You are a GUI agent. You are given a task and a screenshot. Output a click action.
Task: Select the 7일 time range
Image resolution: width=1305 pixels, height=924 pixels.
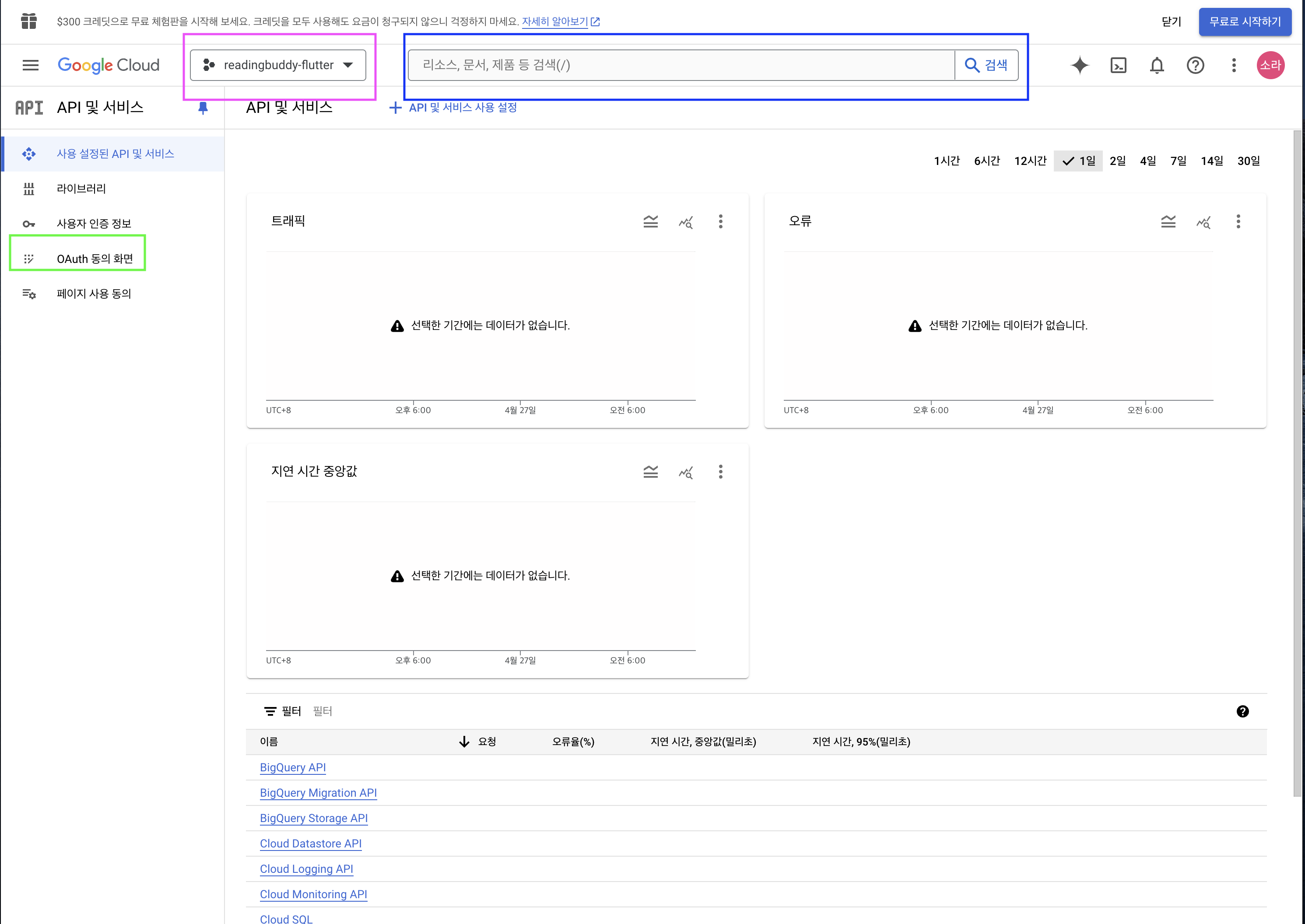[1178, 161]
